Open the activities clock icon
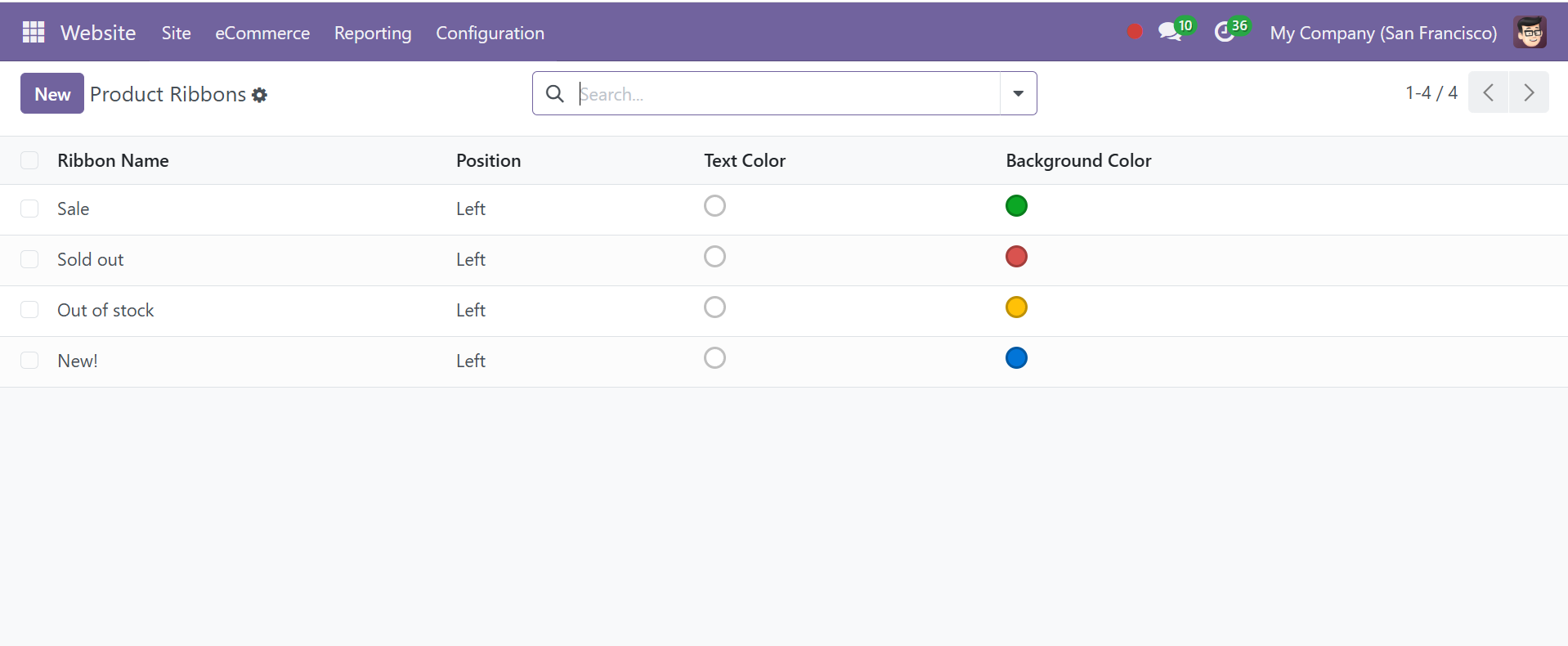1568x646 pixels. coord(1224,32)
